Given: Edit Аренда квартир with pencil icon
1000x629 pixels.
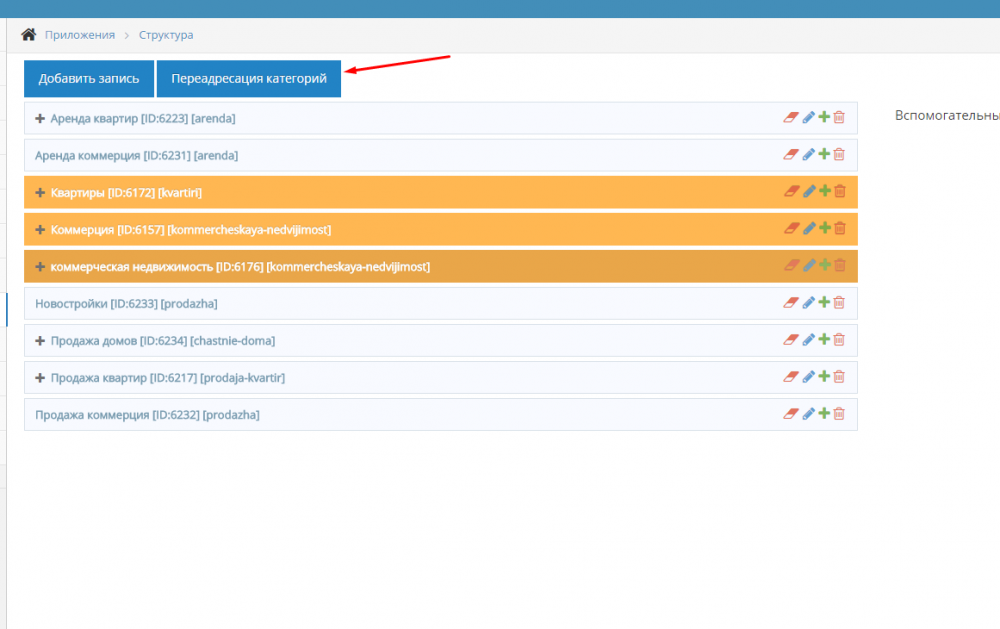Looking at the screenshot, I should point(808,117).
